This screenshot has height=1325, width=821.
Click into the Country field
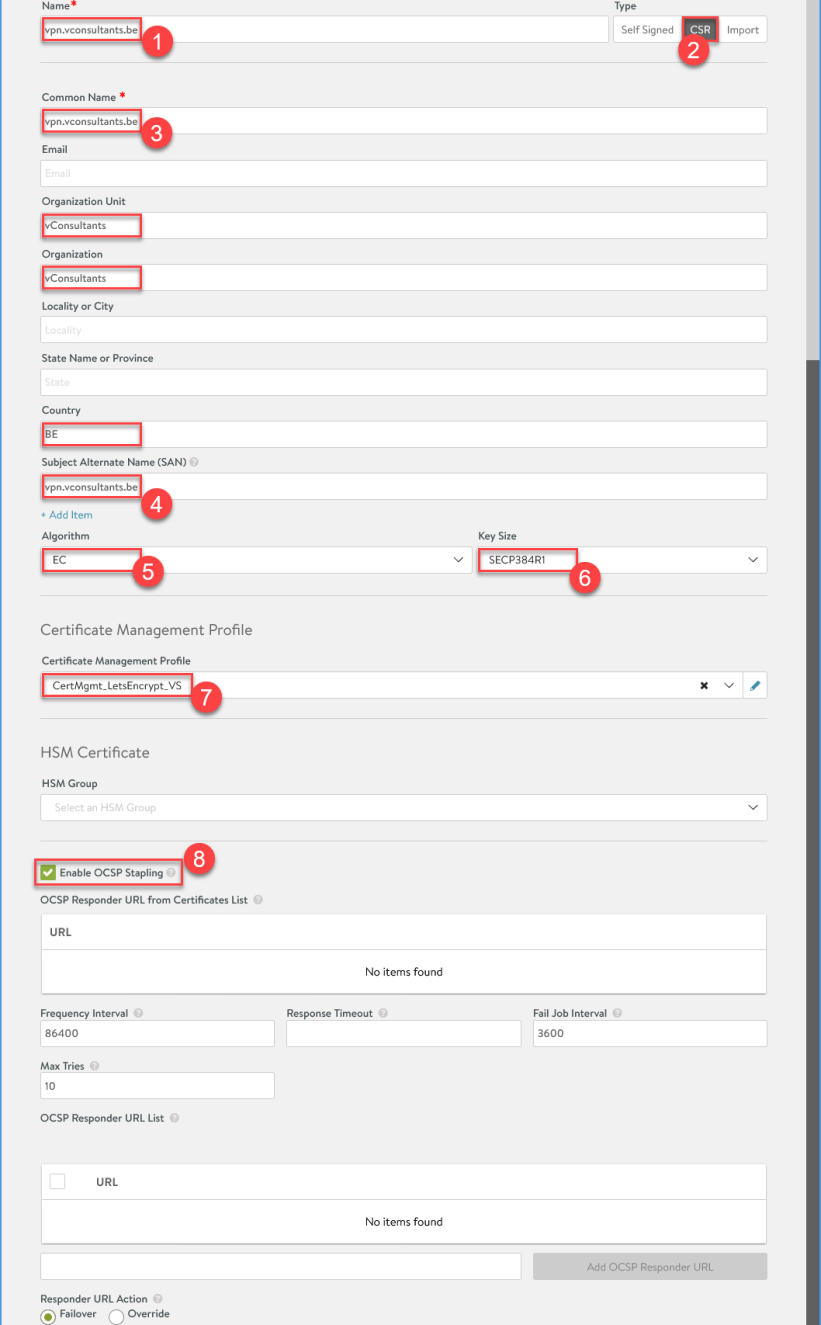(404, 434)
